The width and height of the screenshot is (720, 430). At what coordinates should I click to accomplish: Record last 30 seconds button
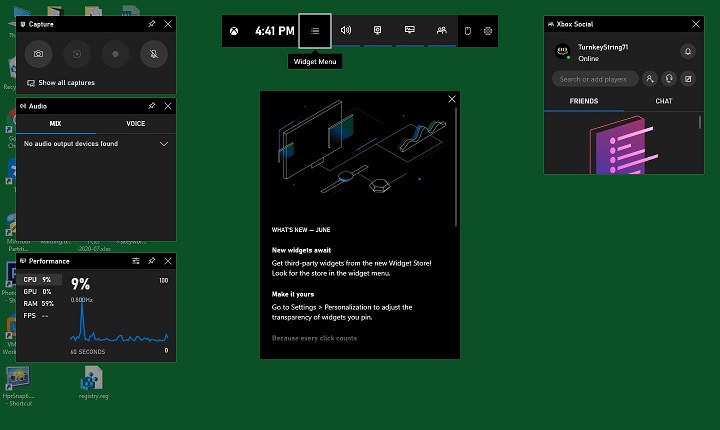tap(77, 54)
